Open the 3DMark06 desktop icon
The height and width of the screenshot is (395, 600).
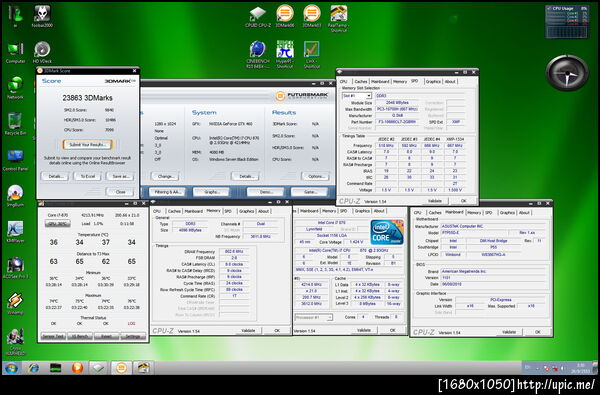point(285,16)
